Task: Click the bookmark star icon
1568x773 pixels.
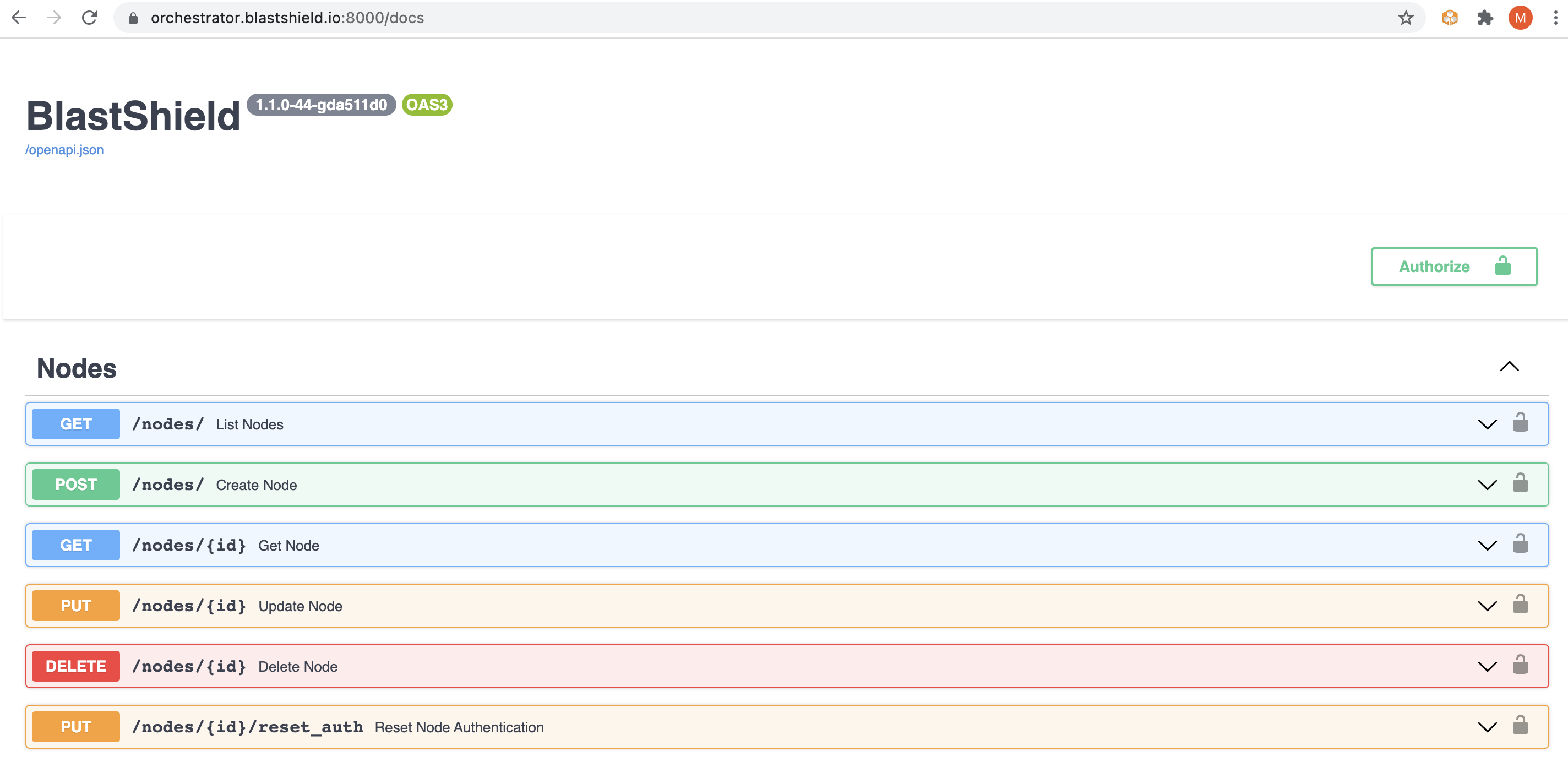Action: tap(1406, 18)
